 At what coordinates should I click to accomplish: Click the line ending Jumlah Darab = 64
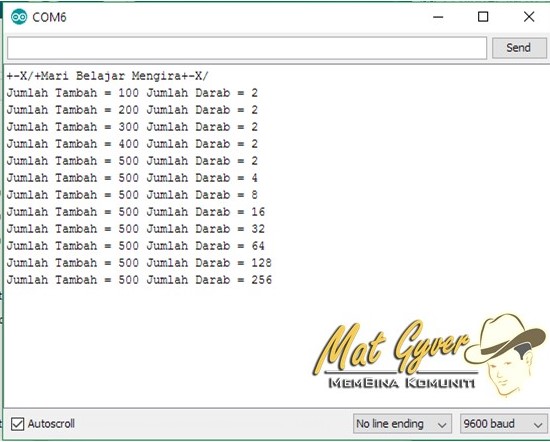136,246
